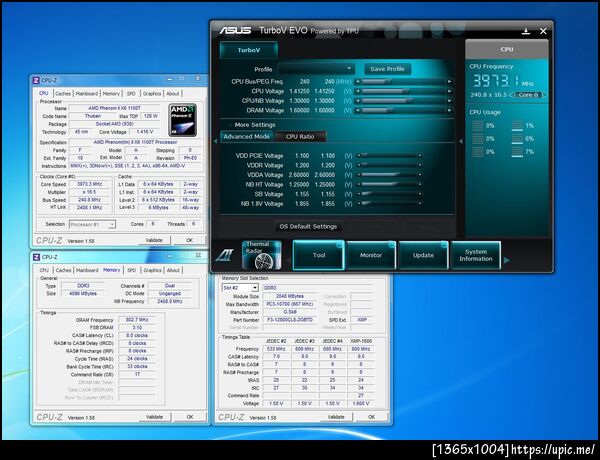The height and width of the screenshot is (460, 600).
Task: Lower CPU Voltage using its left arrow
Action: (358, 91)
